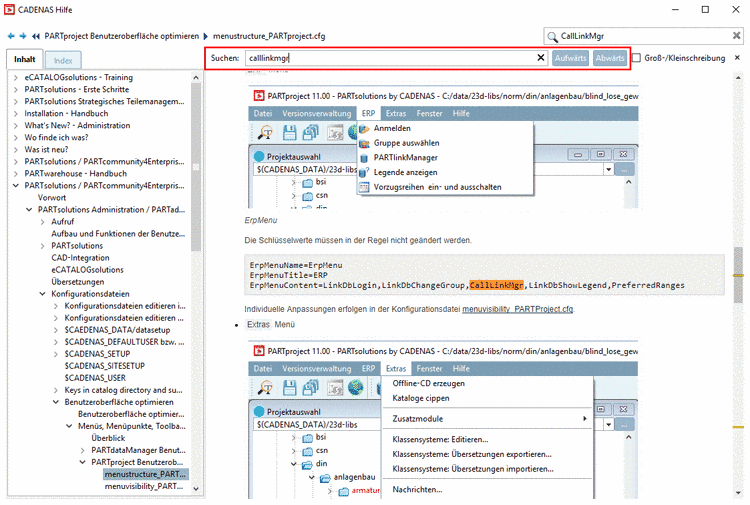The image size is (750, 505).
Task: Click the CADENAS Hilfe app icon
Action: point(9,10)
